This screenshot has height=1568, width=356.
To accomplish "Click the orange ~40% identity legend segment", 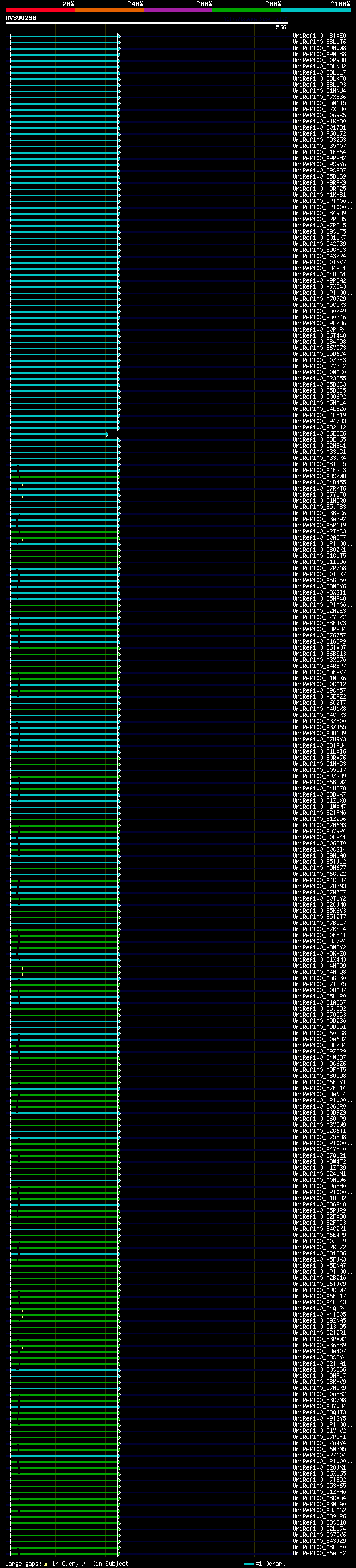I will click(109, 10).
